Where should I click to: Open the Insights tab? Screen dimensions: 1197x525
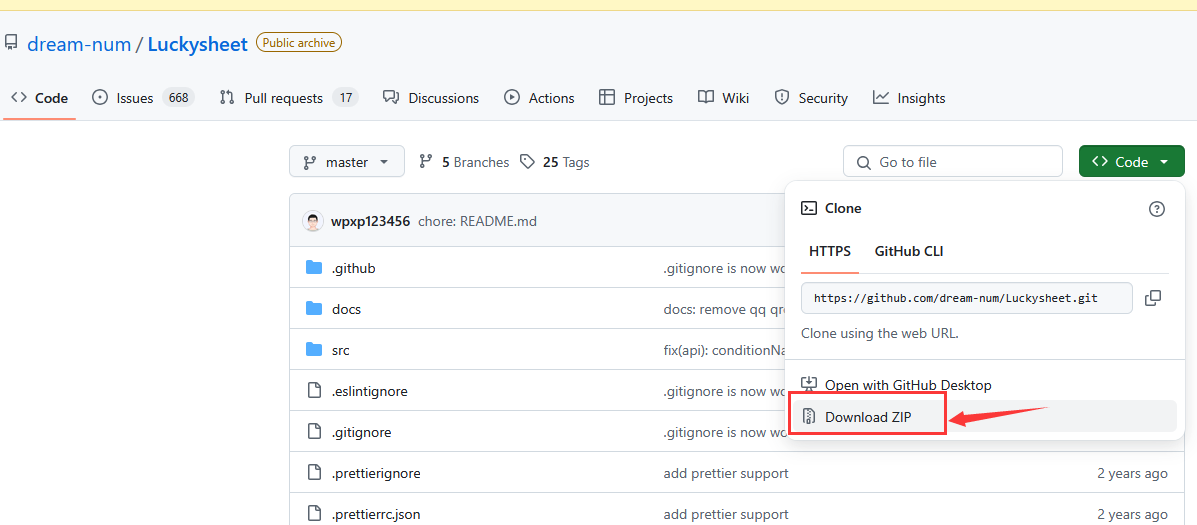[909, 98]
